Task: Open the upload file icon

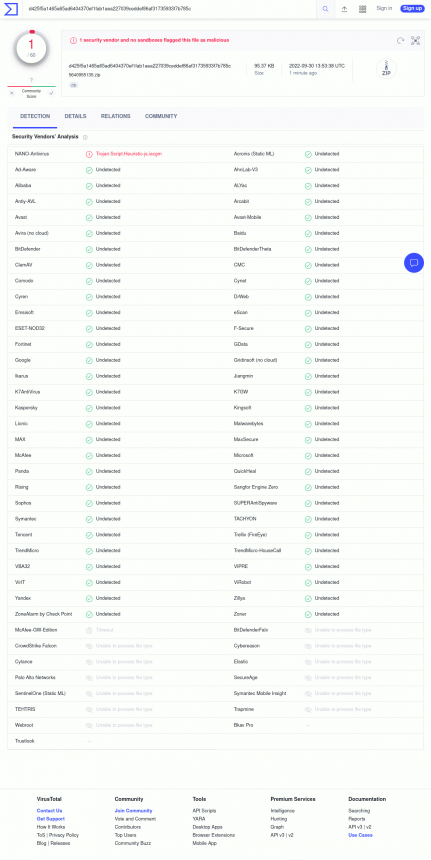Action: click(x=344, y=9)
